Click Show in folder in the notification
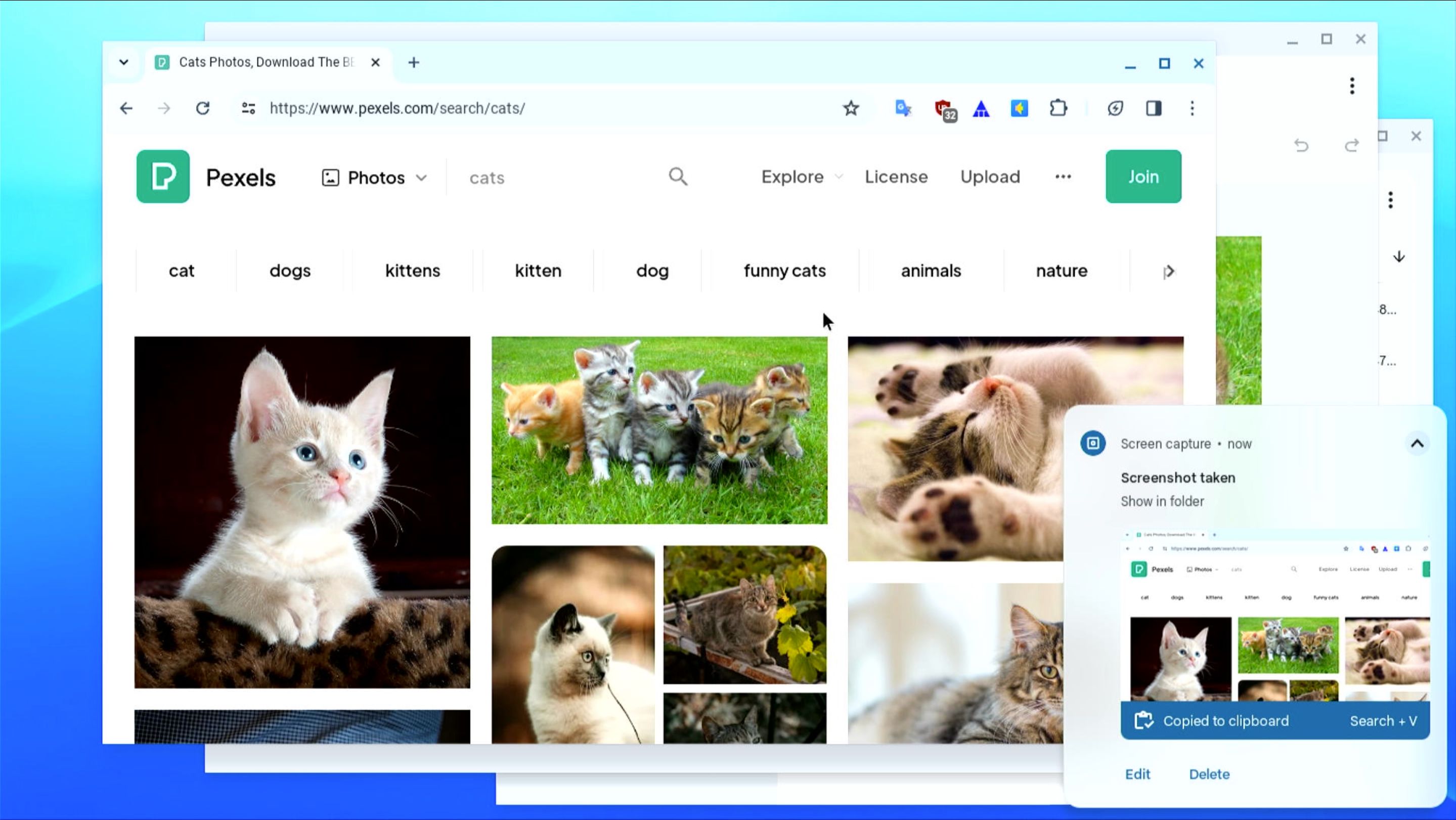This screenshot has width=1456, height=820. [1162, 501]
